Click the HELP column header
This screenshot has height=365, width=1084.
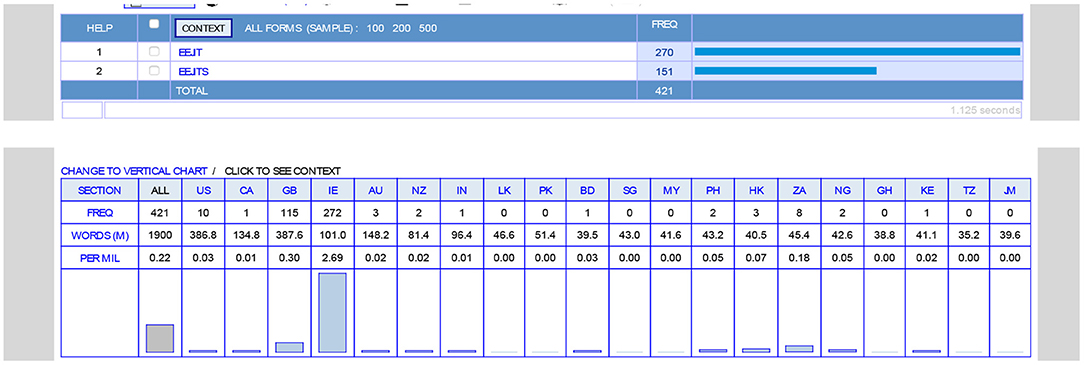99,29
